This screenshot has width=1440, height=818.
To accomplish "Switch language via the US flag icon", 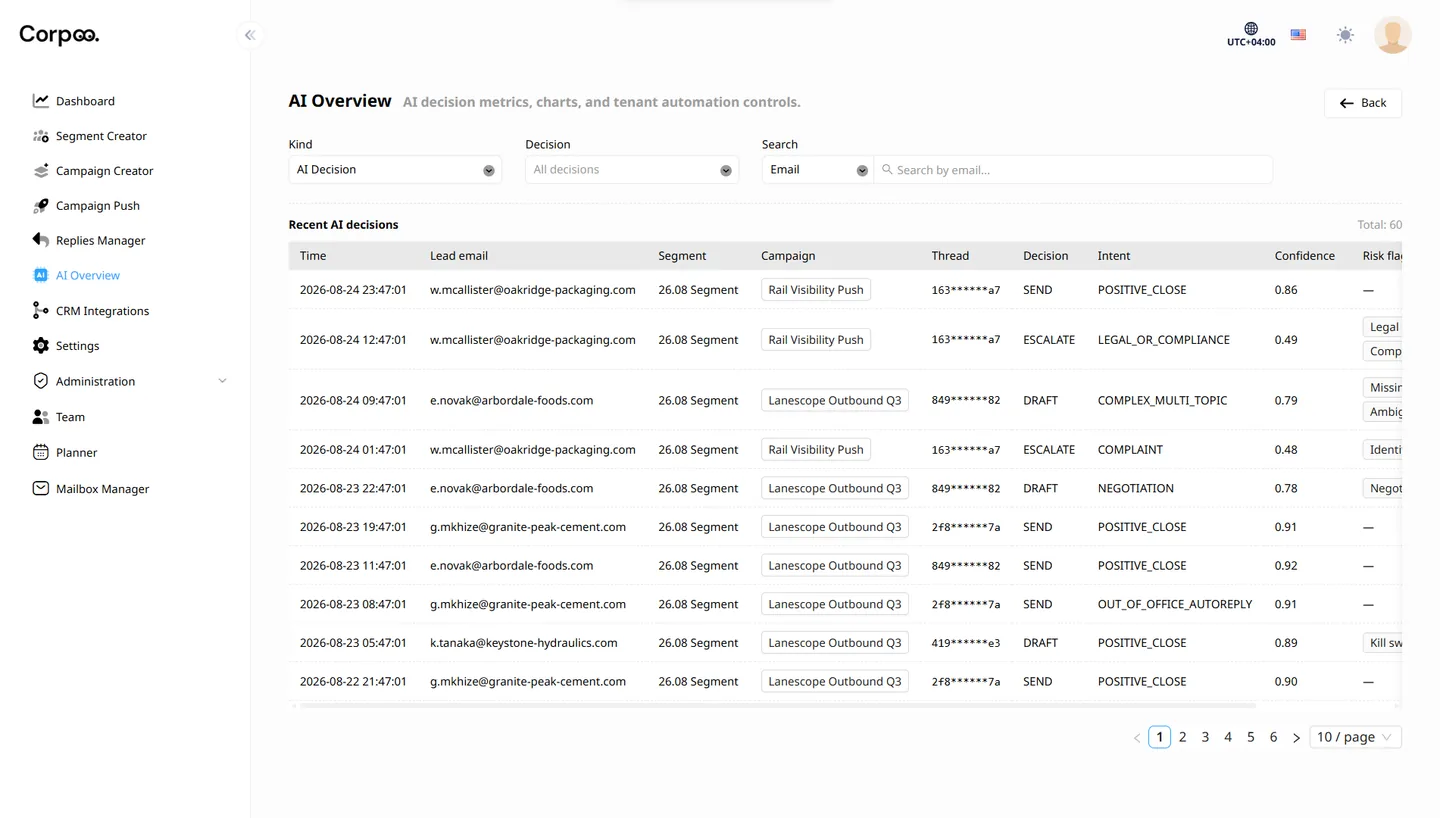I will click(x=1298, y=35).
